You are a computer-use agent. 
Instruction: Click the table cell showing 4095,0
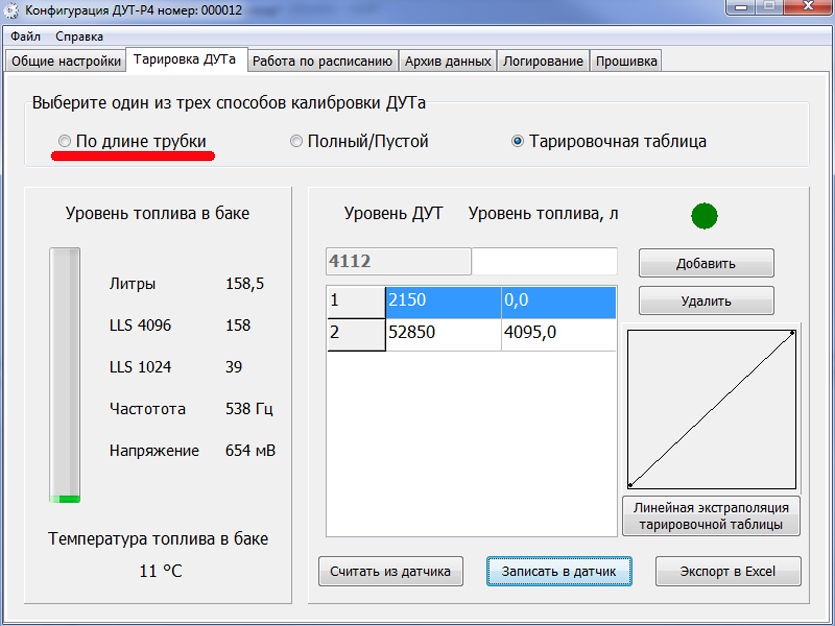559,334
